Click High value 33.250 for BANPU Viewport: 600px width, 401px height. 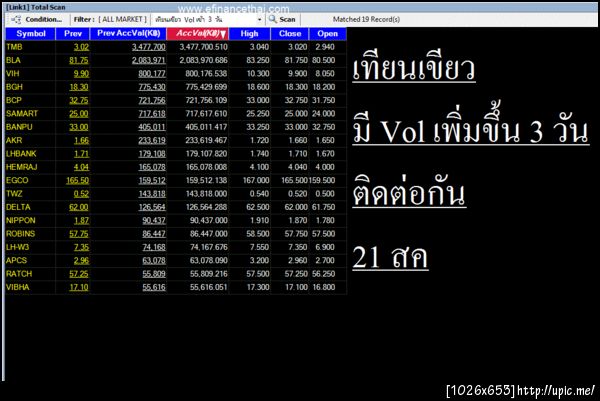click(x=258, y=127)
